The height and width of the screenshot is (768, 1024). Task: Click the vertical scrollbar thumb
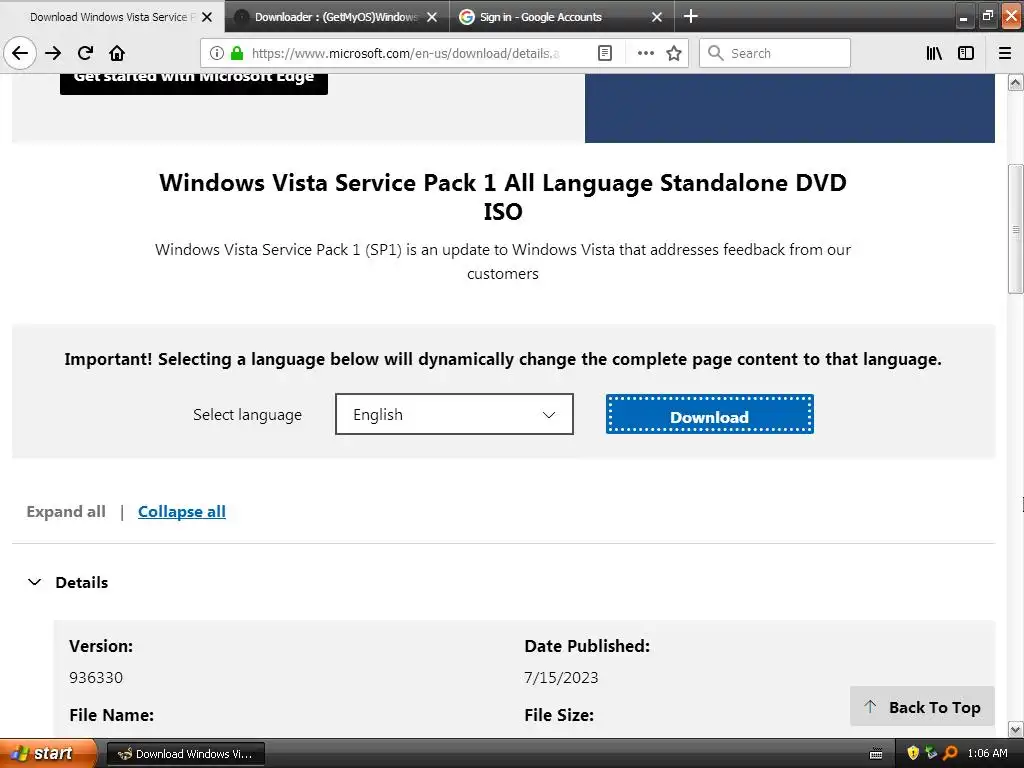(1016, 229)
